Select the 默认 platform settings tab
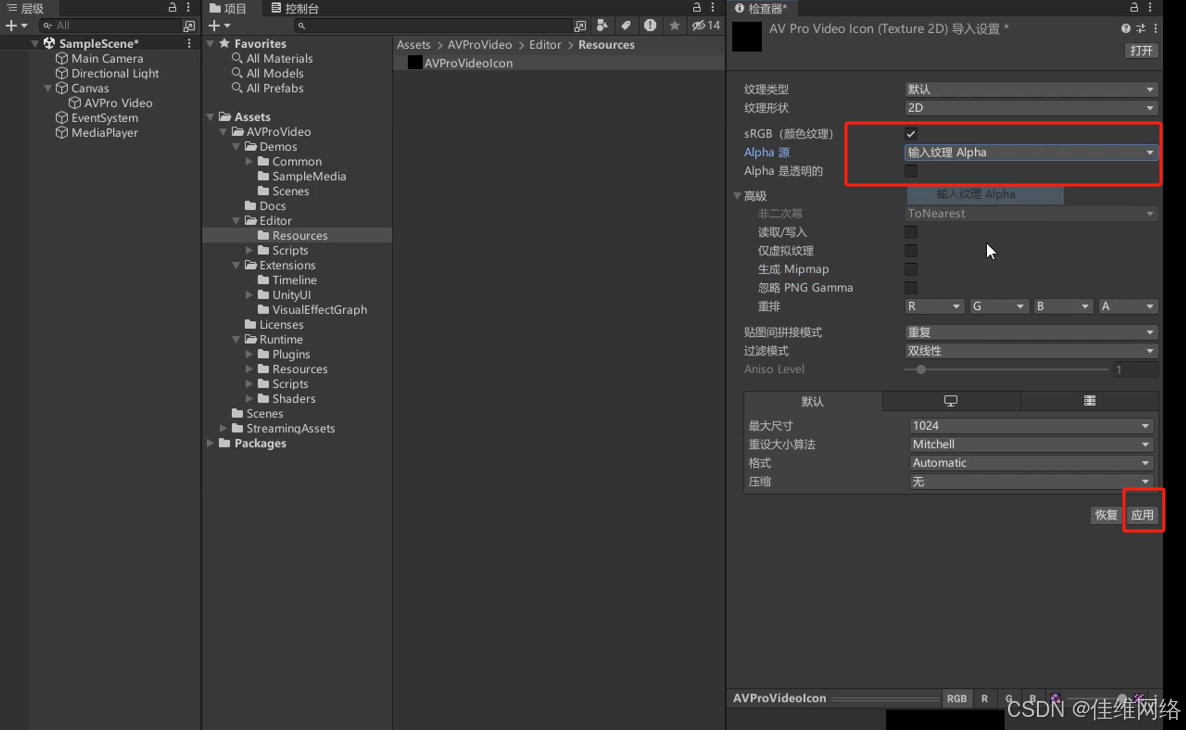Viewport: 1186px width, 730px height. (x=813, y=401)
